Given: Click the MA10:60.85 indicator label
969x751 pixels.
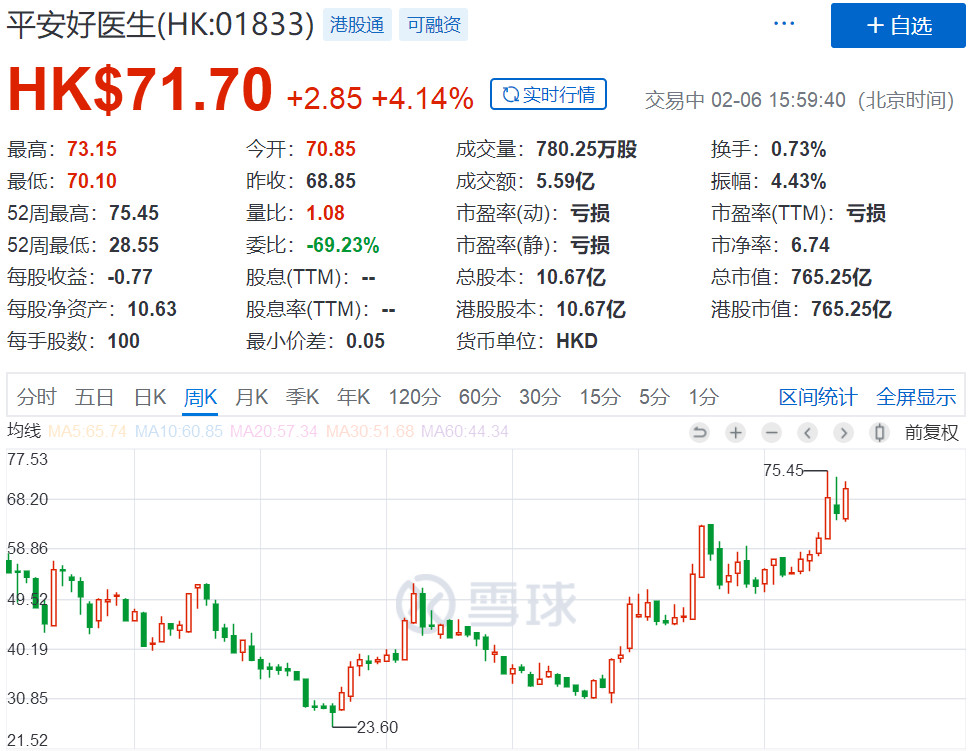Looking at the screenshot, I should [179, 431].
